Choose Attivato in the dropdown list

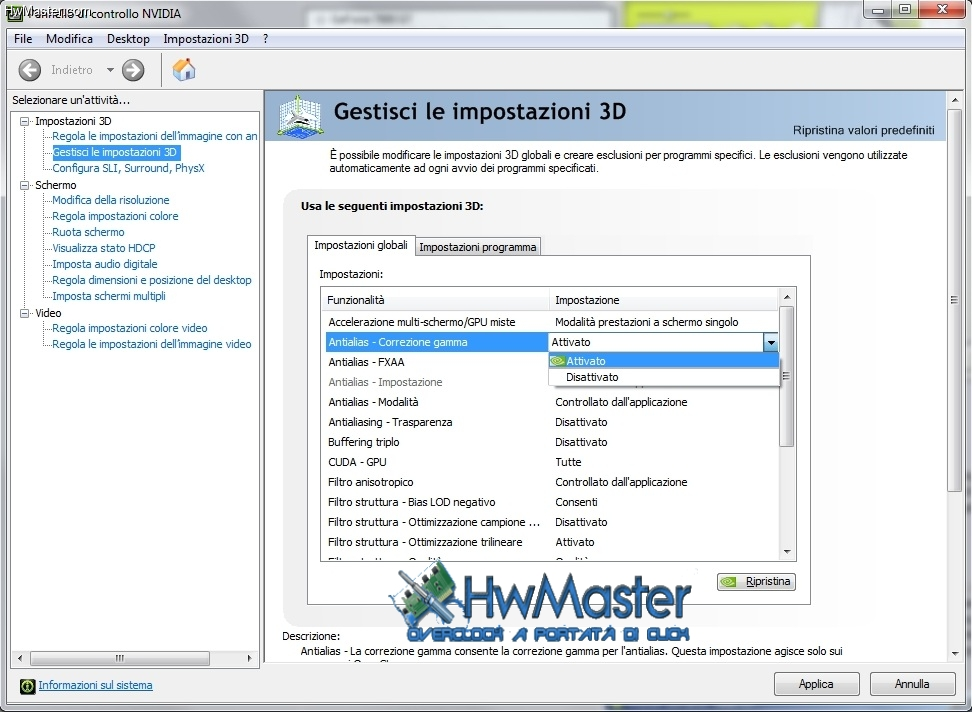point(663,361)
